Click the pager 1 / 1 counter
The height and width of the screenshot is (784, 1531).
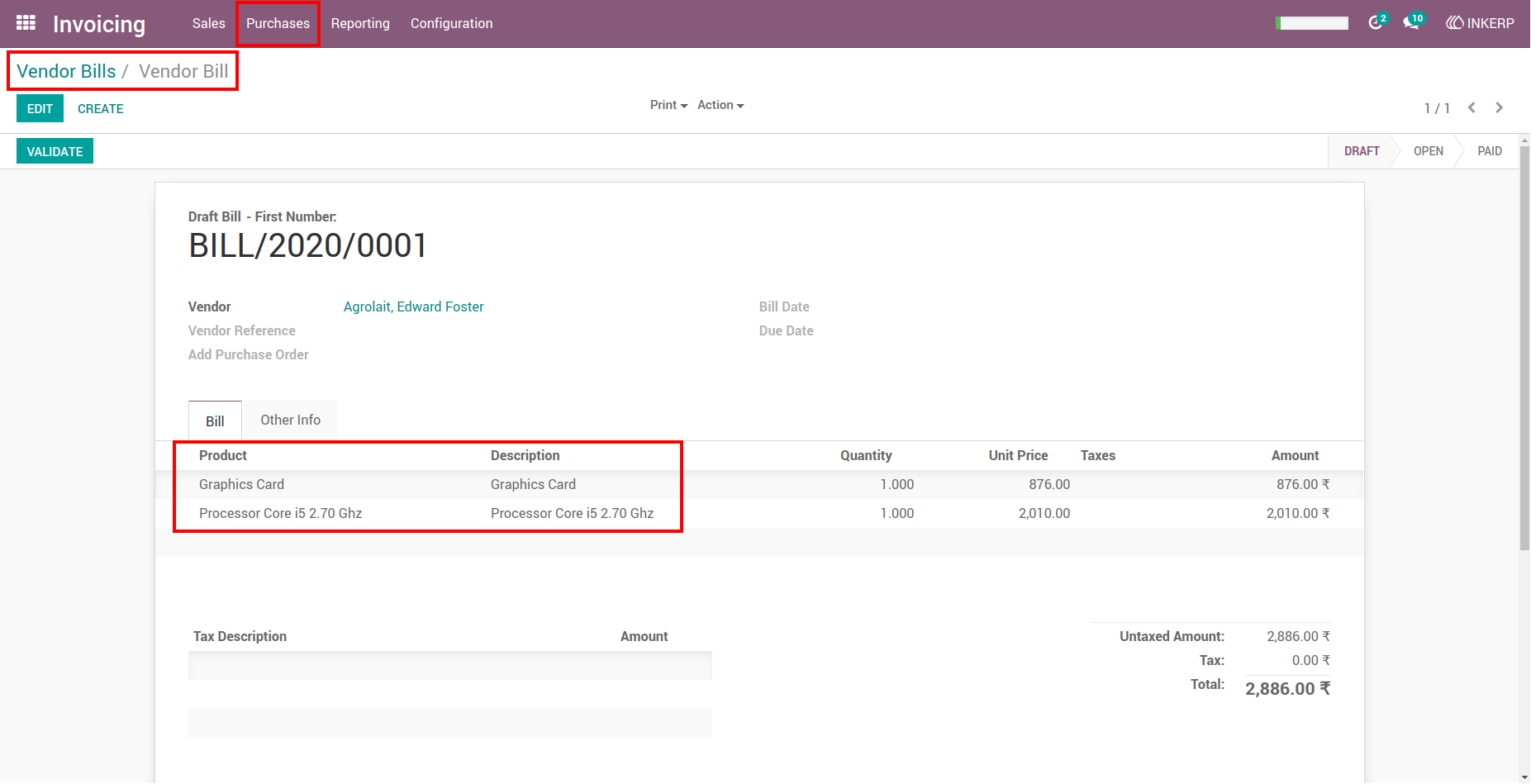[x=1437, y=108]
